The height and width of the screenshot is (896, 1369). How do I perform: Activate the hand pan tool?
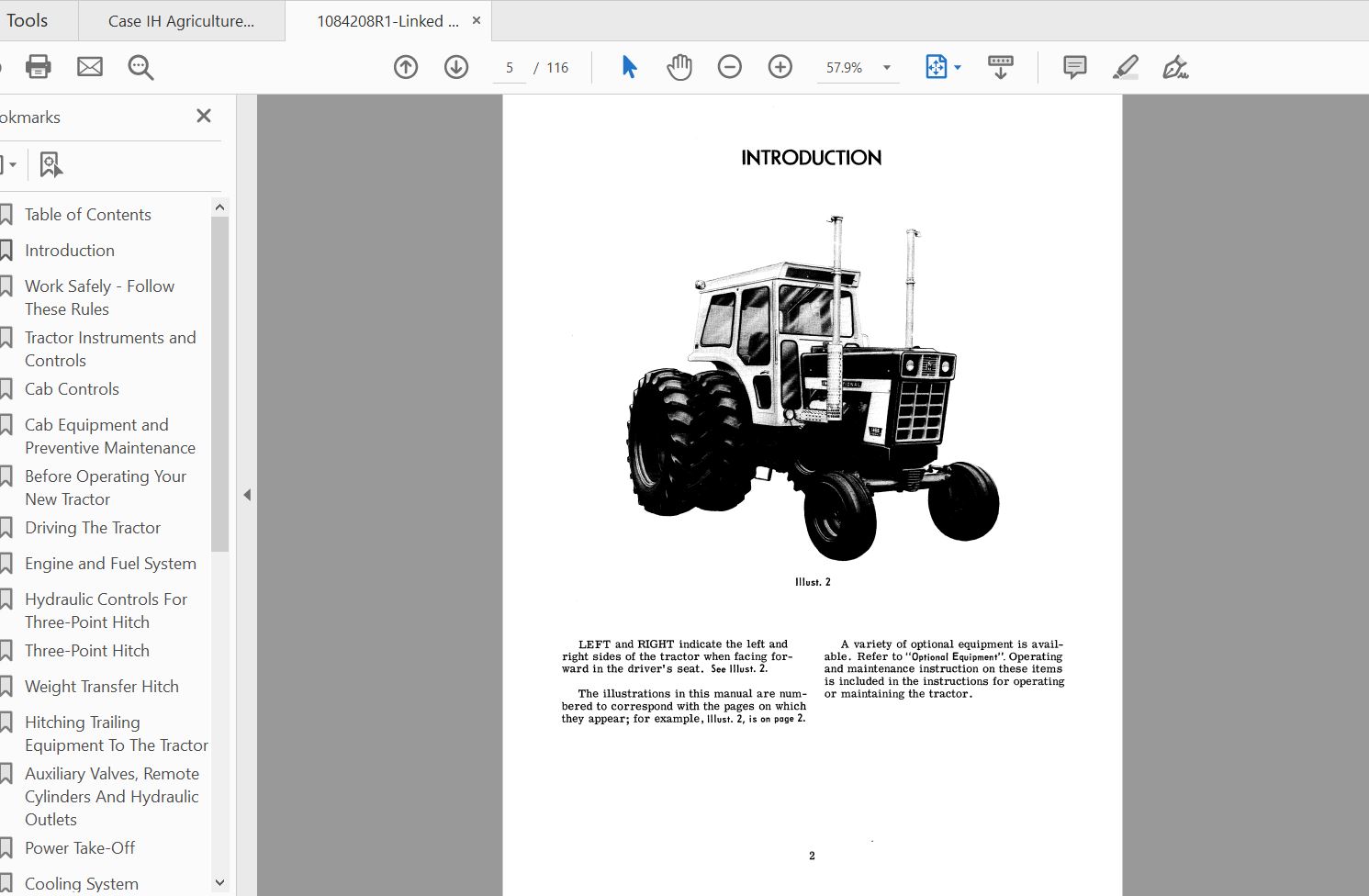[x=679, y=67]
